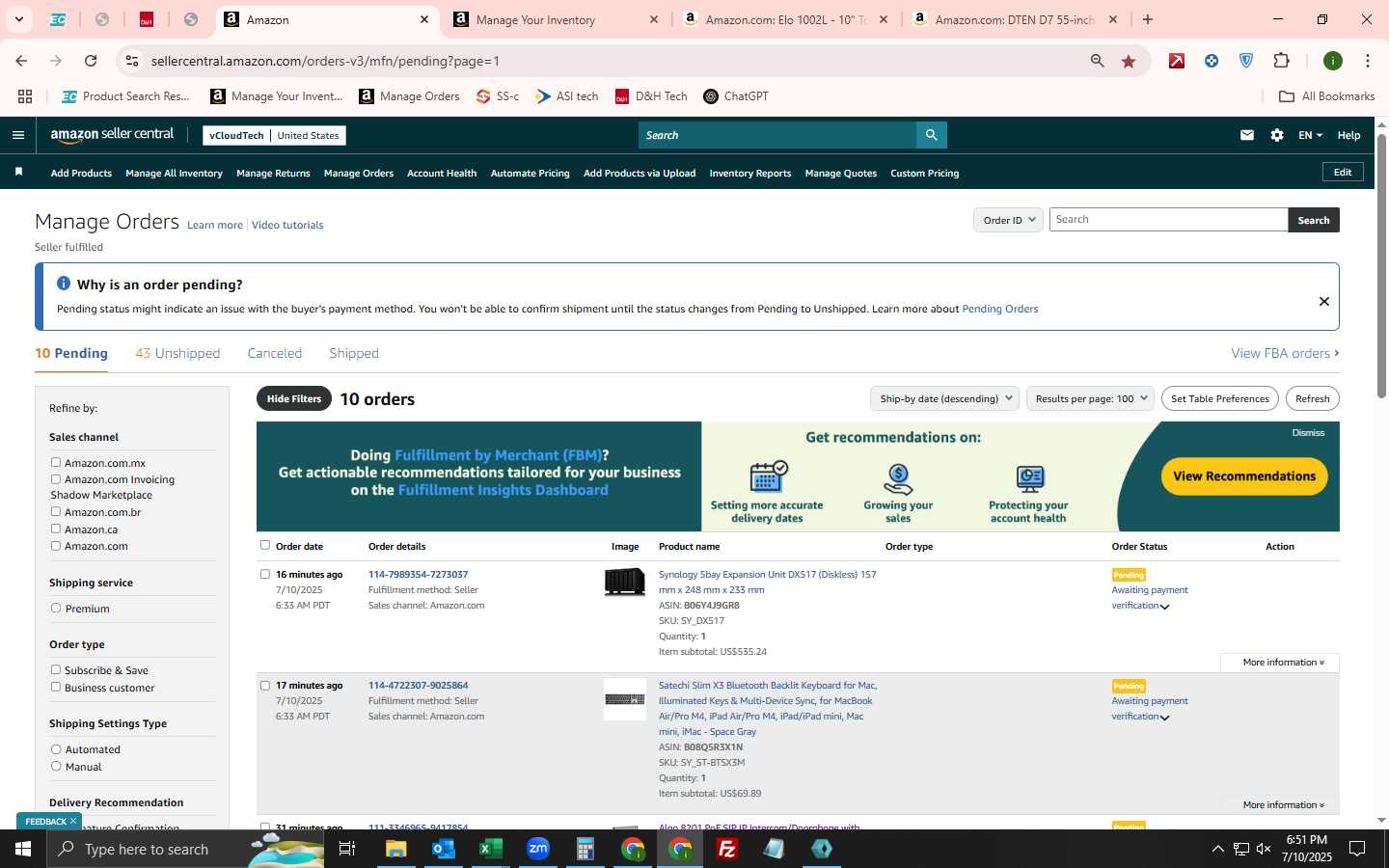
Task: Select Manual shipping settings type
Action: [x=56, y=767]
